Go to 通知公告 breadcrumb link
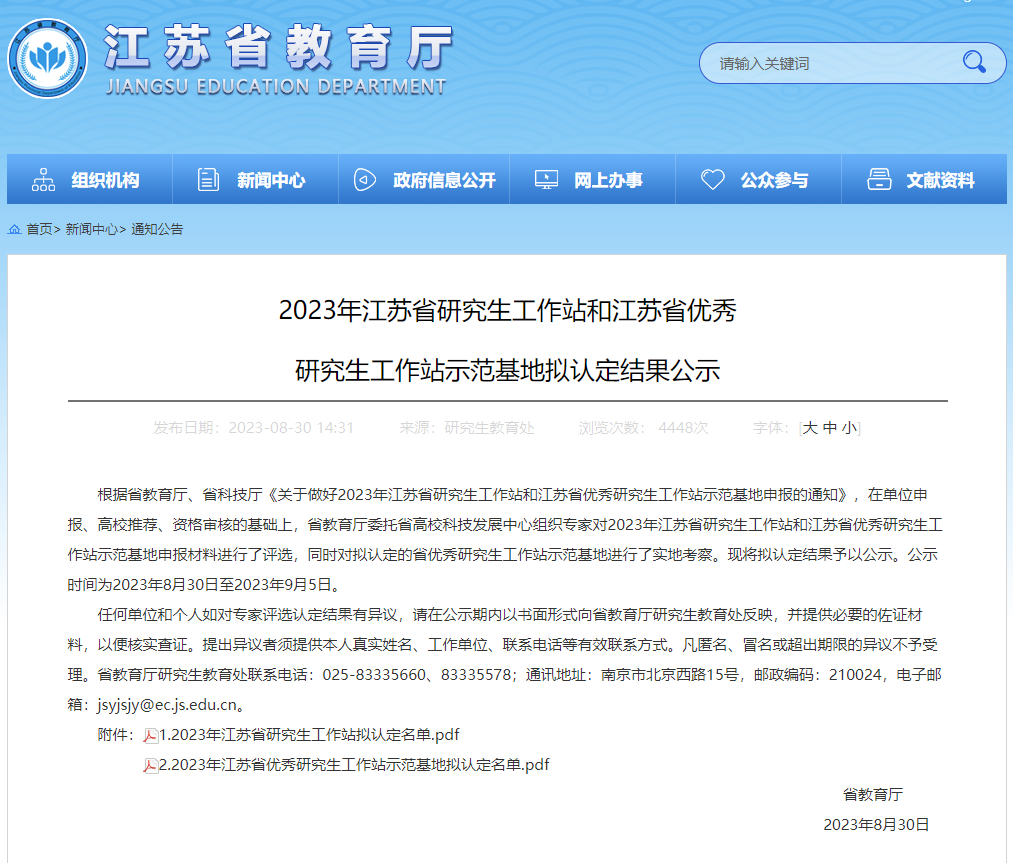Image resolution: width=1013 pixels, height=863 pixels. pos(157,229)
